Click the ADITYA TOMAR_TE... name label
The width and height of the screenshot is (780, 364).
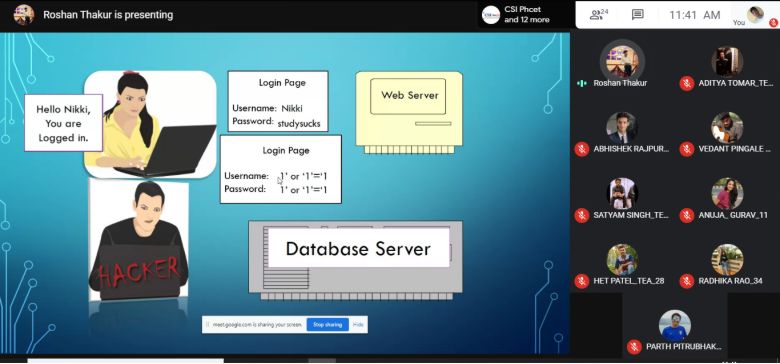[x=736, y=84]
